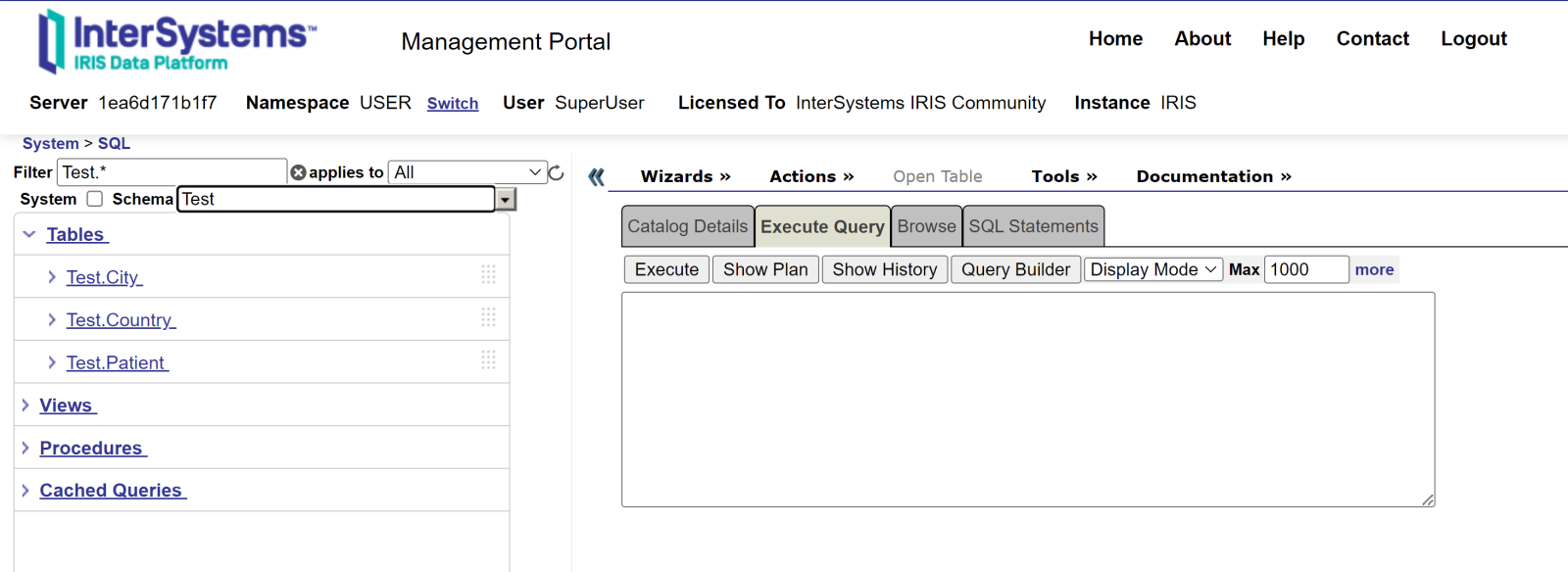The image size is (1568, 572).
Task: Click the Switch namespace link
Action: pos(453,103)
